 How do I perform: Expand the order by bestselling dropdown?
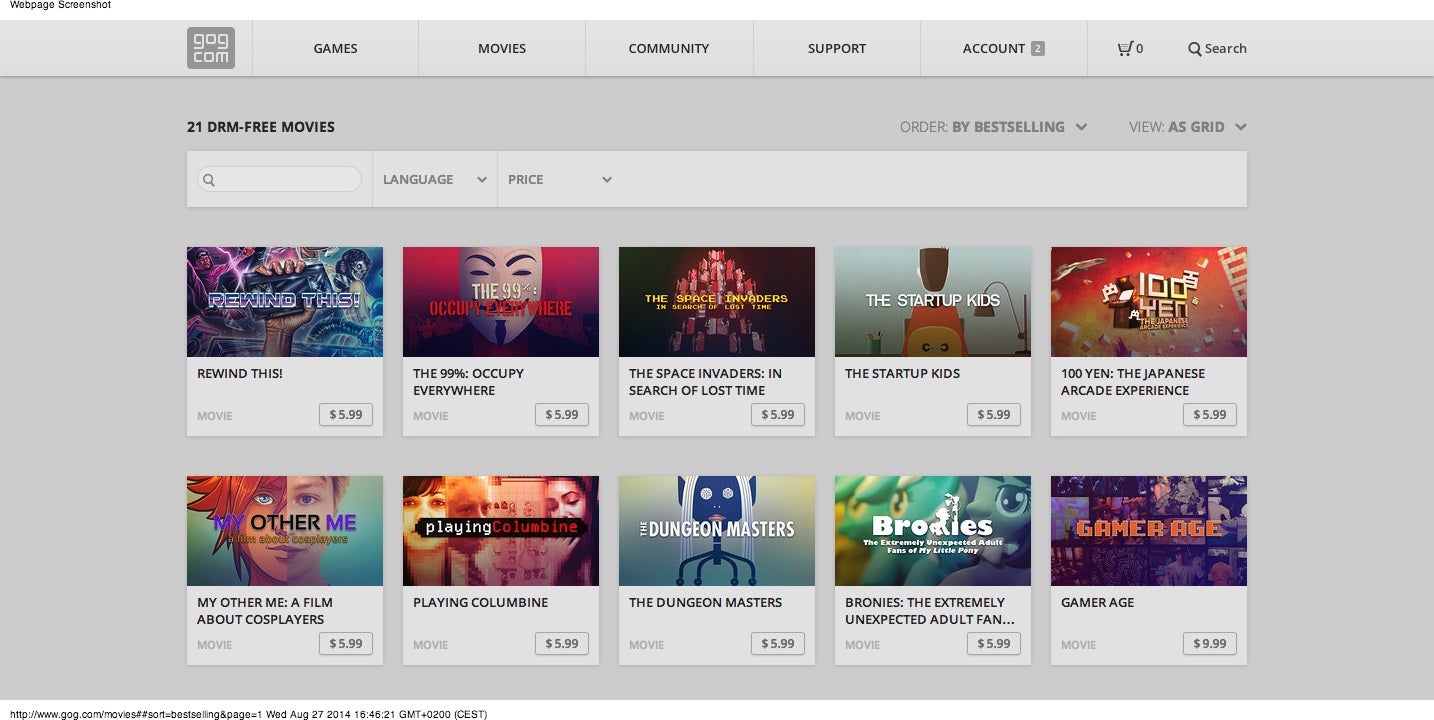(993, 127)
